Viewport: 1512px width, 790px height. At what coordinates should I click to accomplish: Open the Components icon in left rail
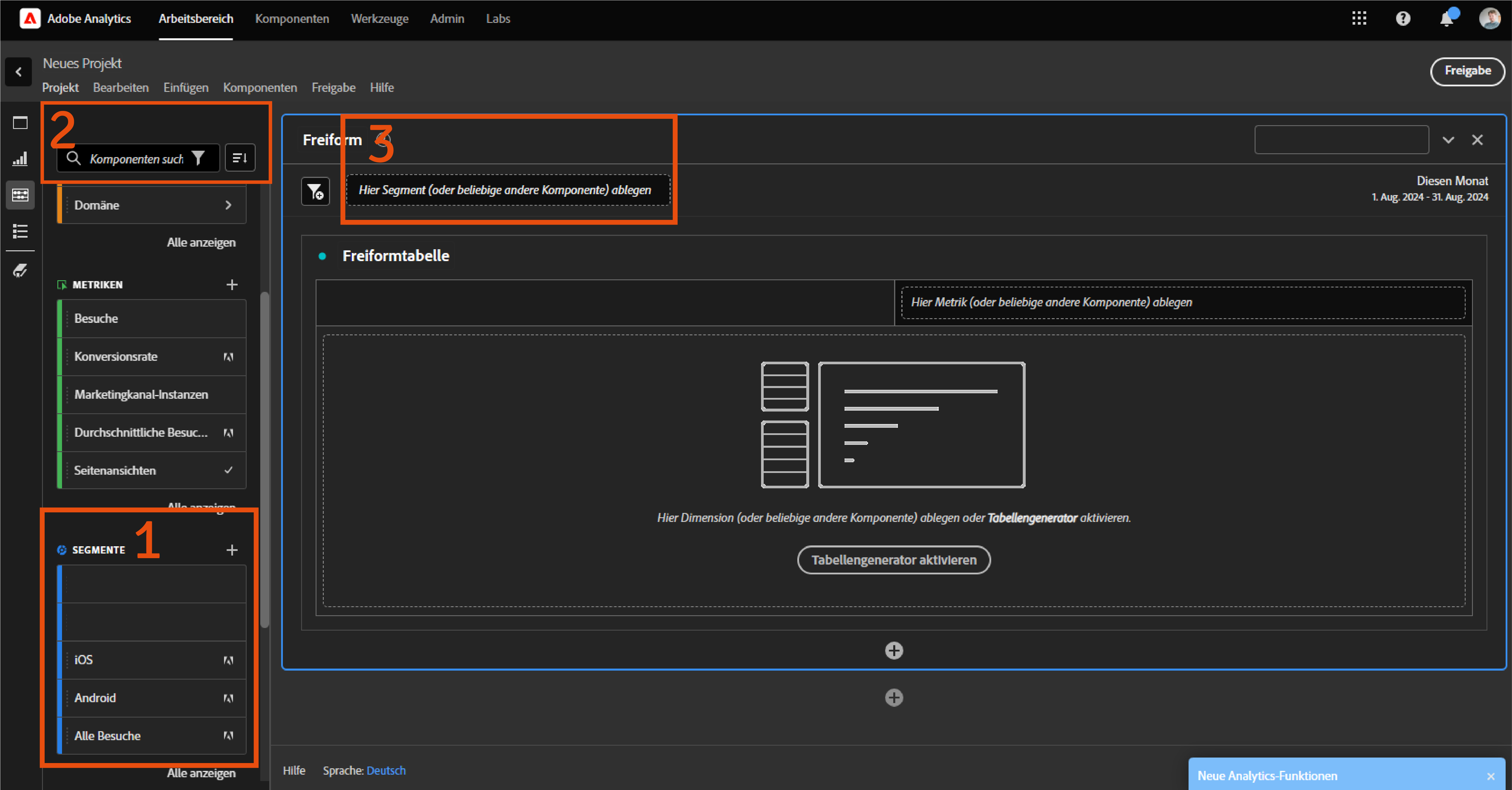coord(20,195)
